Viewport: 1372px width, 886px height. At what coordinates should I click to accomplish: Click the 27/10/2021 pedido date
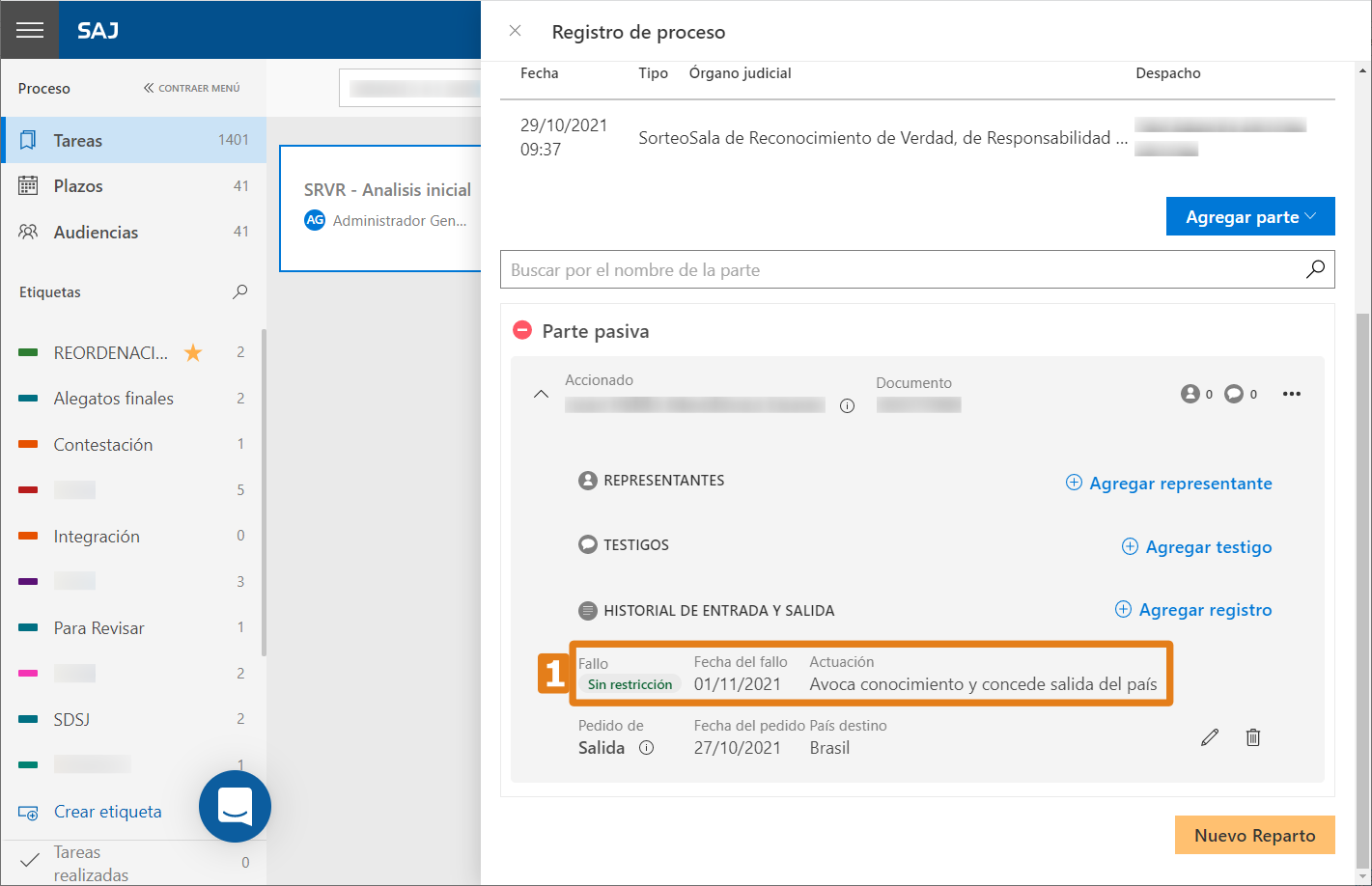tap(737, 748)
